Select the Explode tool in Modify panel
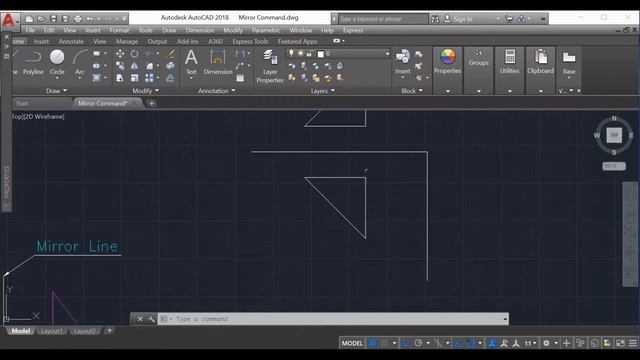The image size is (640, 360). coord(171,66)
